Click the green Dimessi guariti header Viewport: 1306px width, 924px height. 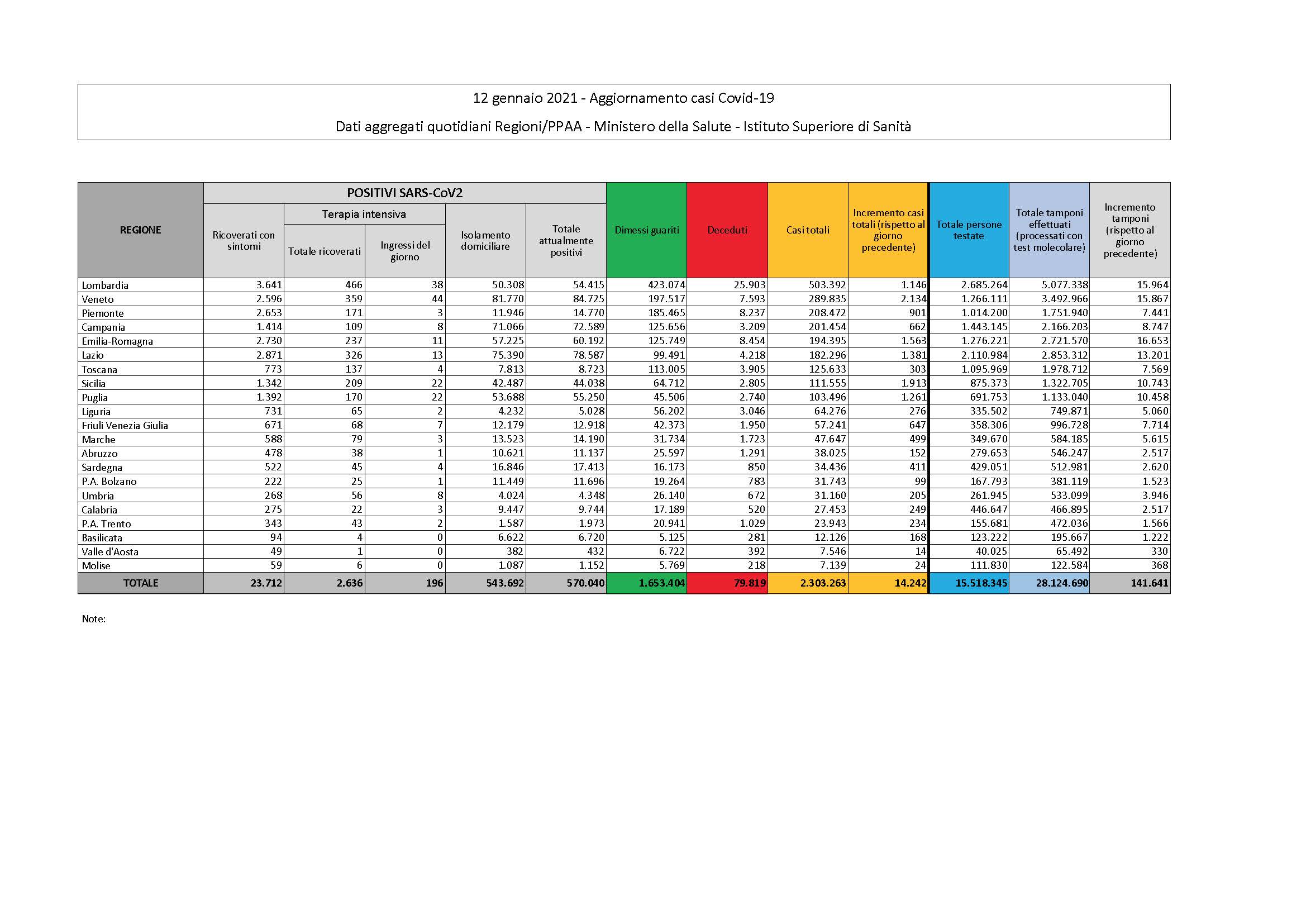point(647,230)
